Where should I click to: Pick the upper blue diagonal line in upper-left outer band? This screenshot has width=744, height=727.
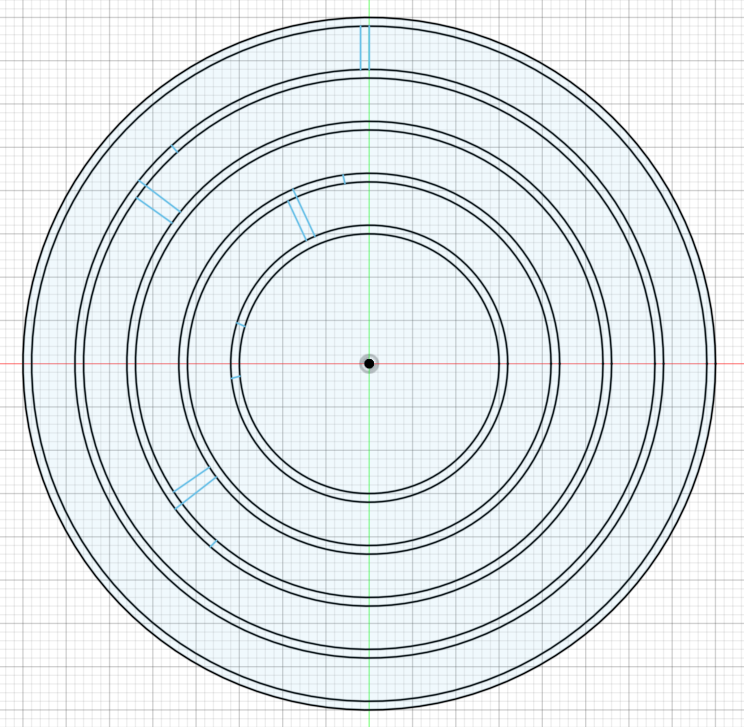pyautogui.click(x=160, y=196)
